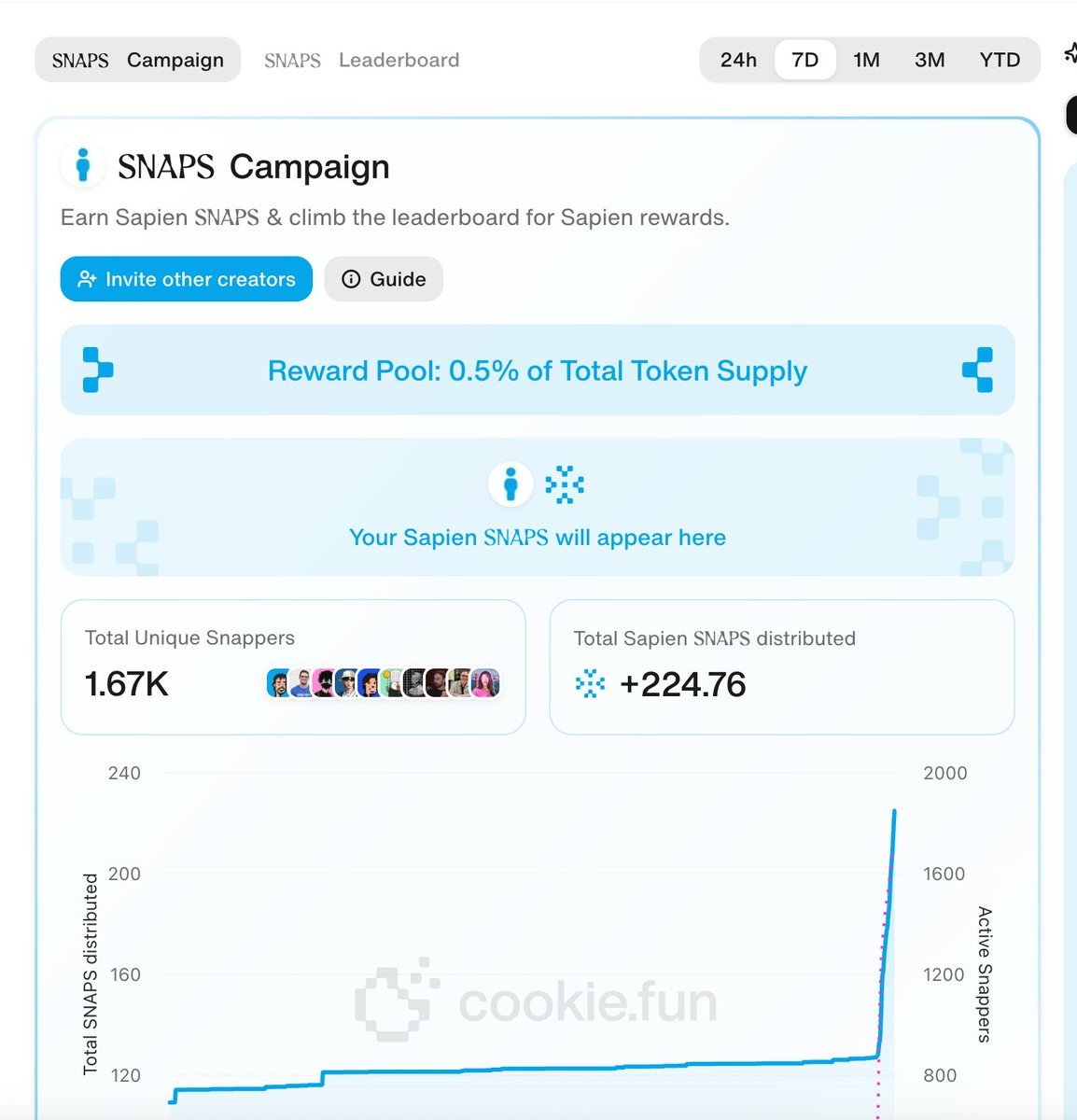Screen dimensions: 1077x1120
Task: Click the left Reward Pool banner icon
Action: pos(97,370)
